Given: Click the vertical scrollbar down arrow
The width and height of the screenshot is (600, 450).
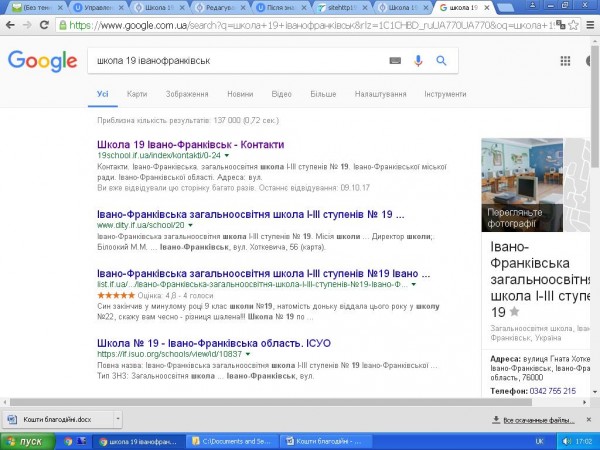Looking at the screenshot, I should coord(595,391).
